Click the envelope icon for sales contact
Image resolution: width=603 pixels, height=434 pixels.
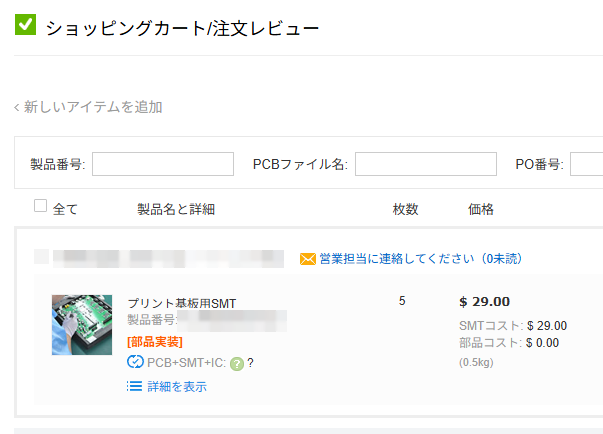click(307, 259)
